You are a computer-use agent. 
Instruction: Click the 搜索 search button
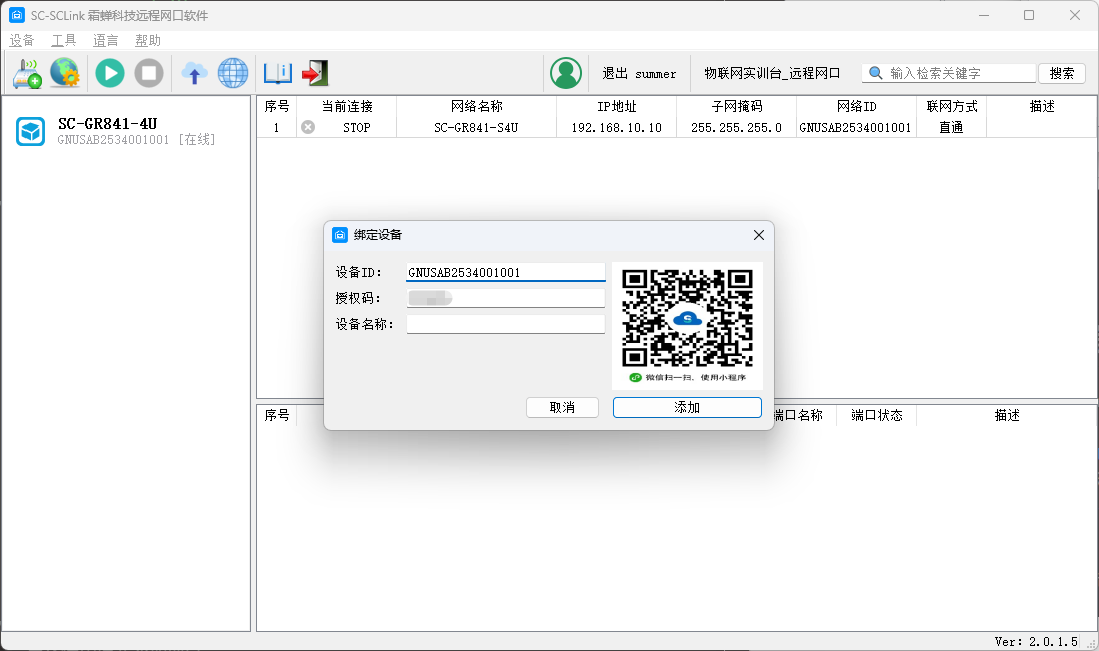pyautogui.click(x=1062, y=73)
